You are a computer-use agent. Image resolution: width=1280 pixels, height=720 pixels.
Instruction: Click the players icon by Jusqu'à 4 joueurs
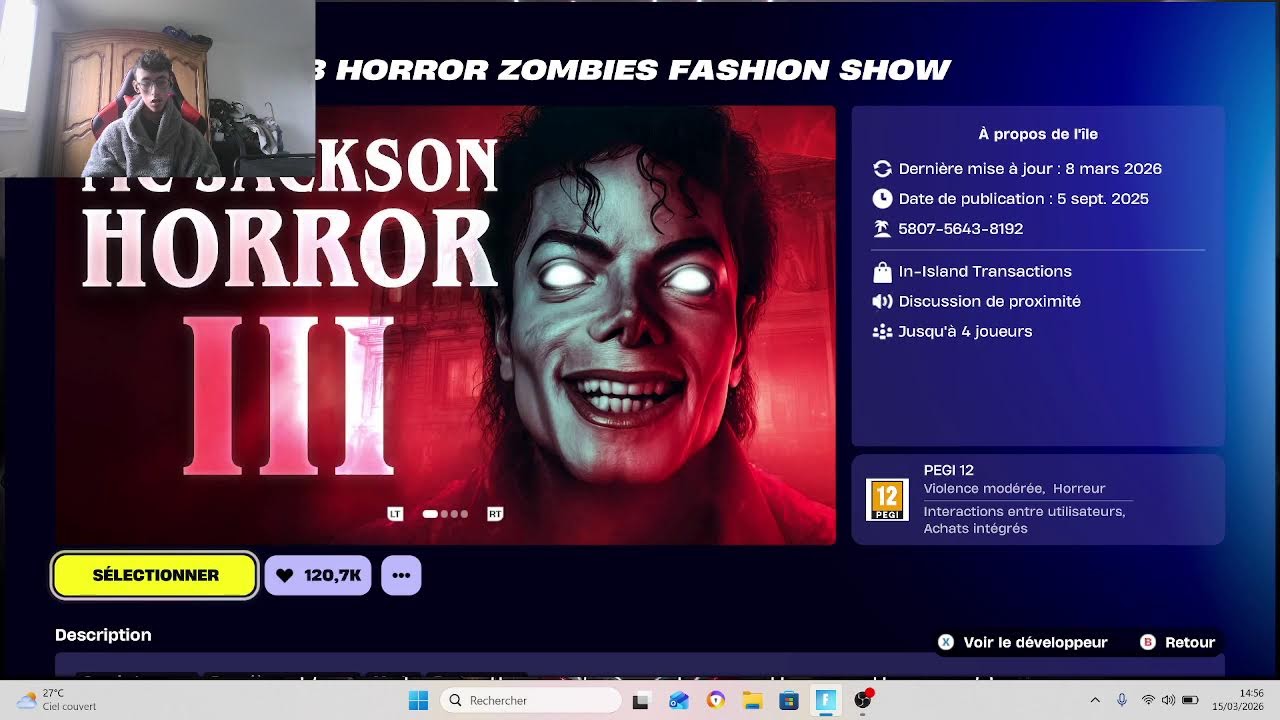click(882, 331)
